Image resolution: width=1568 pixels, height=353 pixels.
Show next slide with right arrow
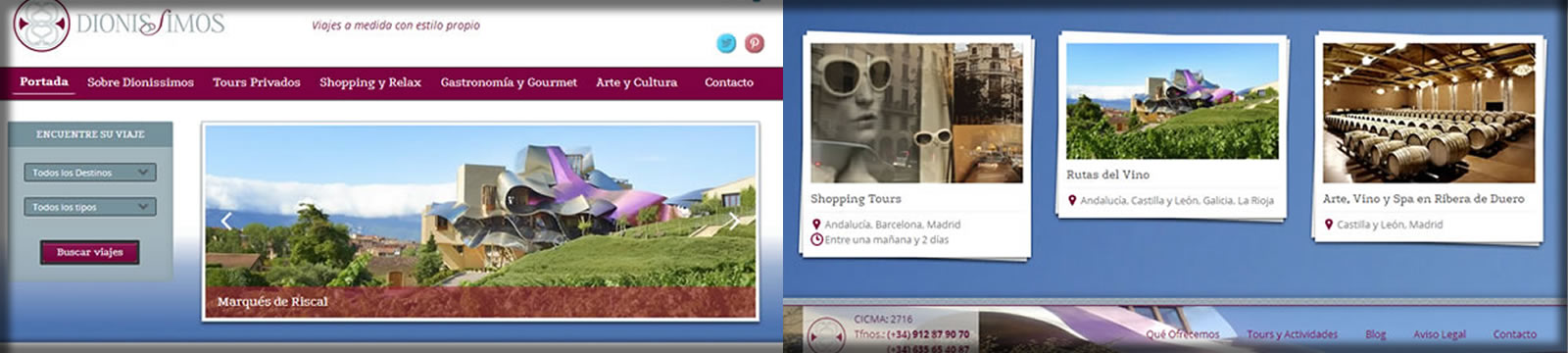click(734, 222)
